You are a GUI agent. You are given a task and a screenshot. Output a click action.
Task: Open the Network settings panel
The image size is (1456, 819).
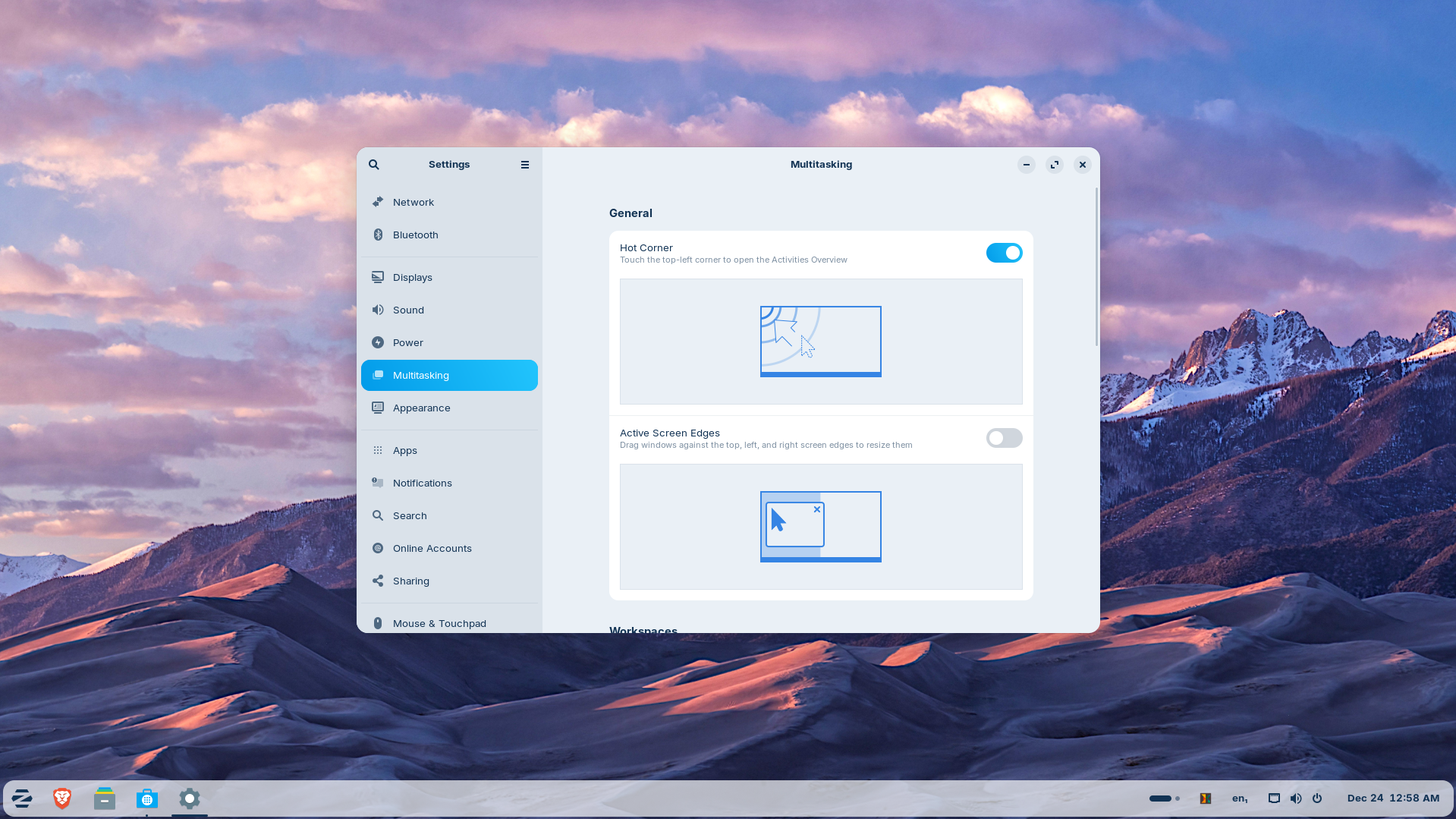[x=449, y=202]
